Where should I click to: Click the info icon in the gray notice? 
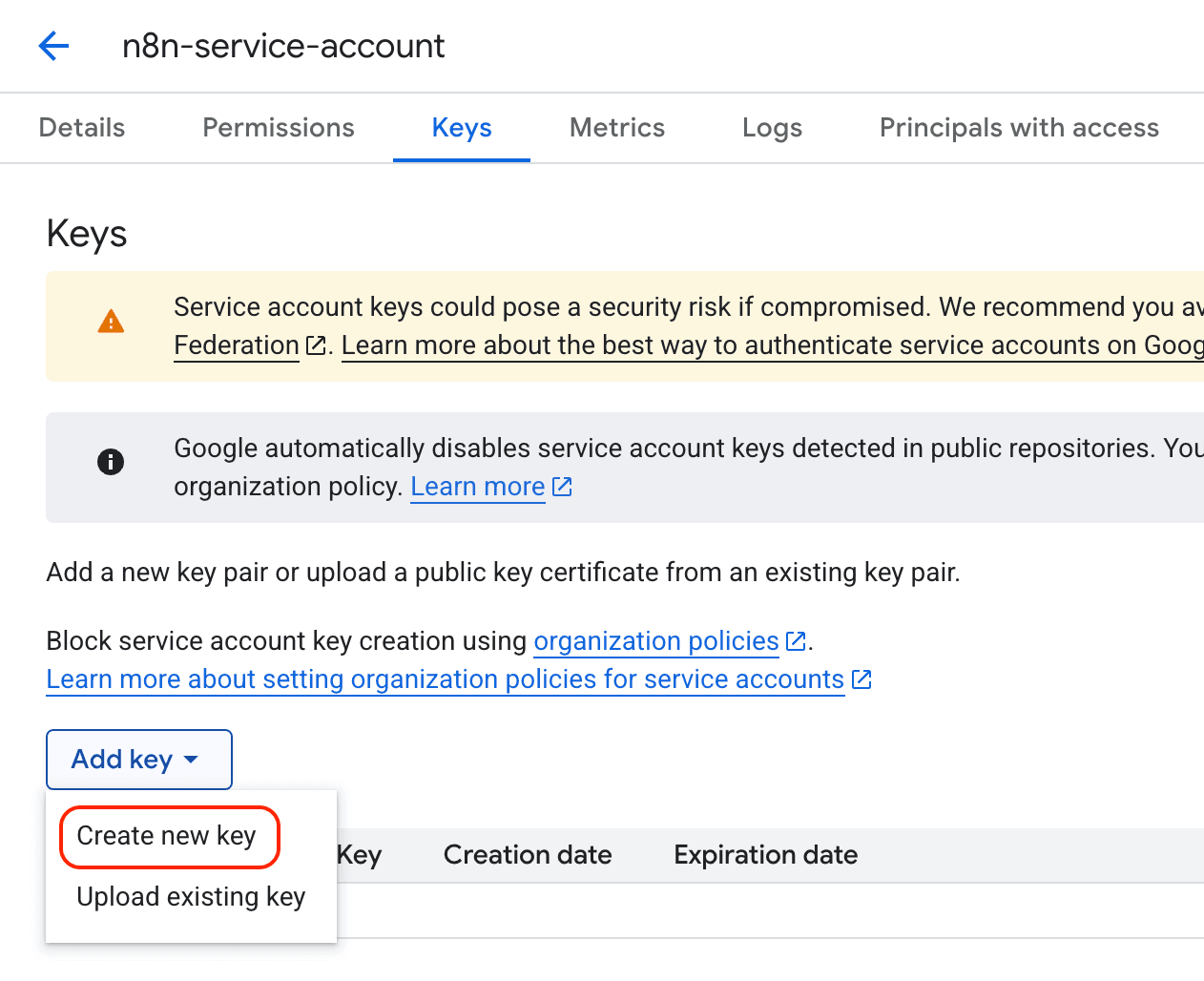coord(111,462)
